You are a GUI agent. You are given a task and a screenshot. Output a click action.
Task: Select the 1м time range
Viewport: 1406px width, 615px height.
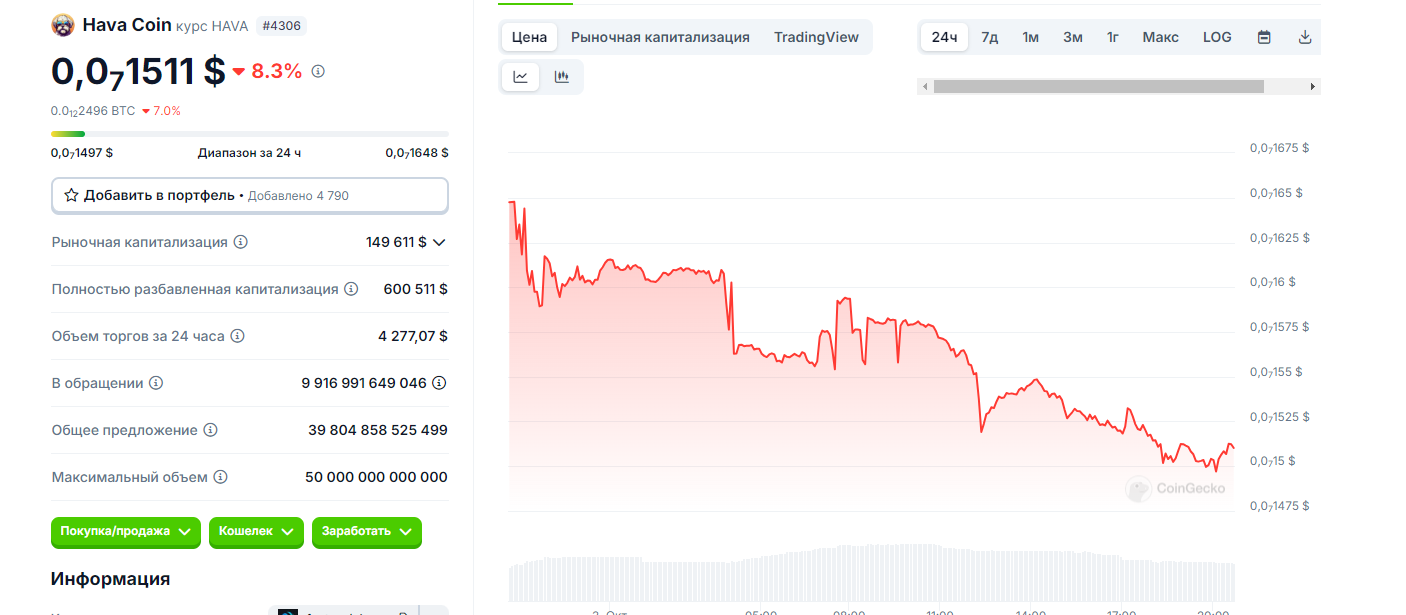1030,37
